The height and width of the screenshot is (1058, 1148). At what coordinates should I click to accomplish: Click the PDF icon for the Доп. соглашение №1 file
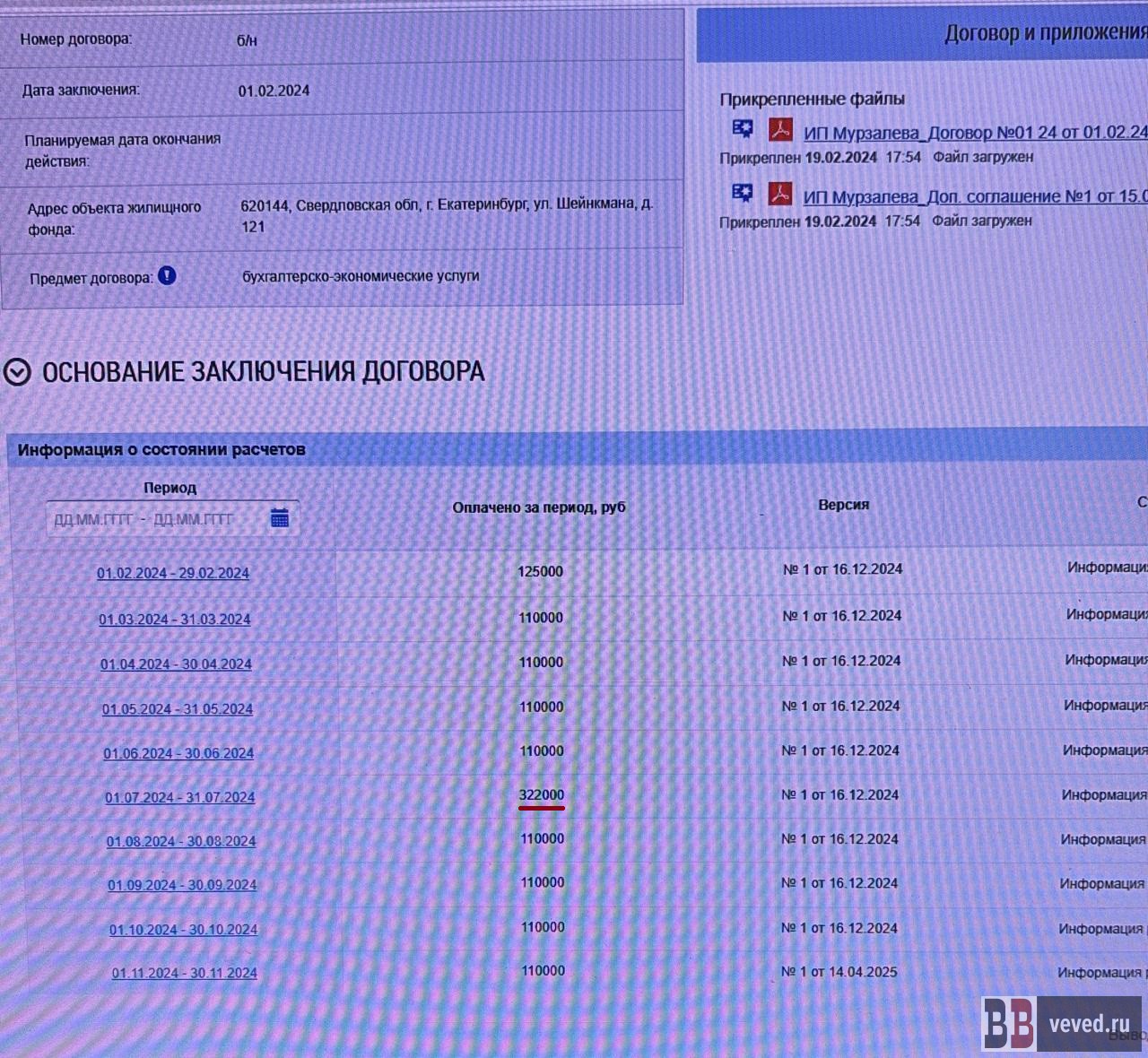(780, 194)
